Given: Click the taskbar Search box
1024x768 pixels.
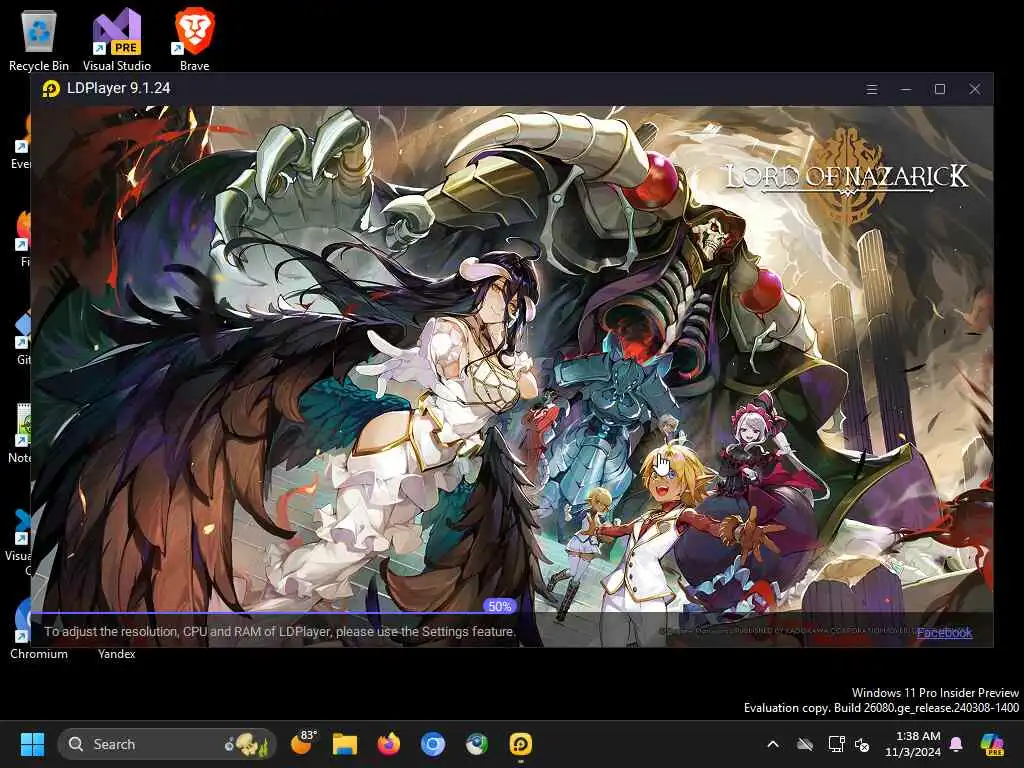Looking at the screenshot, I should coord(167,744).
